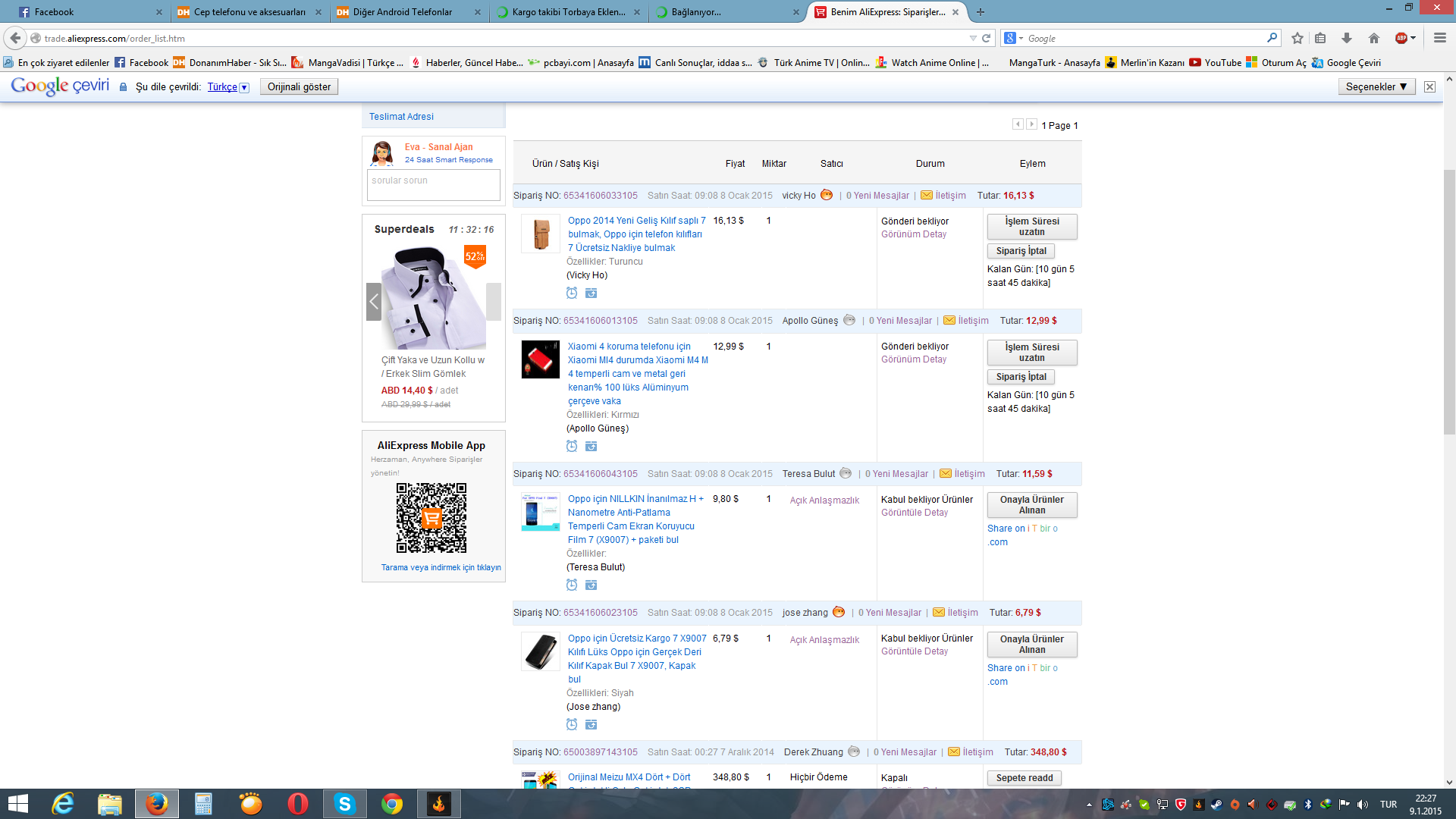Click Xiaomi 4 red case thumbnail
The image size is (1456, 819).
(x=540, y=359)
